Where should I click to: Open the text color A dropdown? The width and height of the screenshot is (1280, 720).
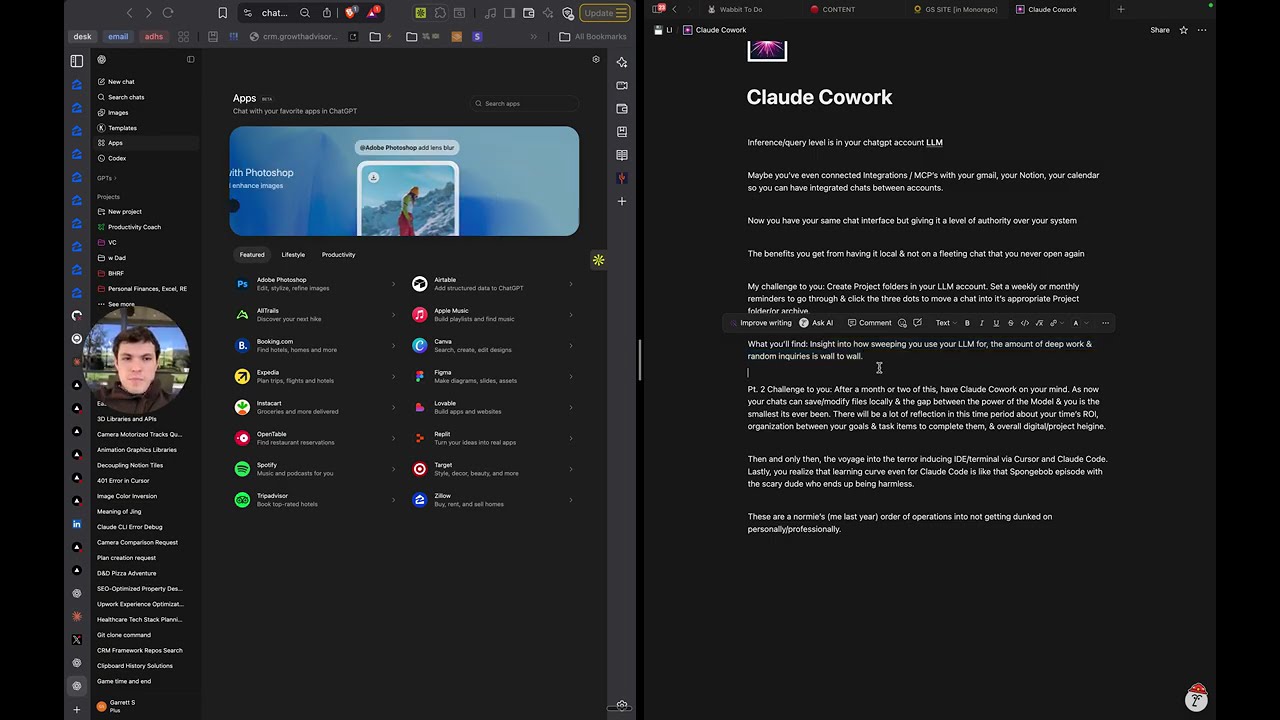coord(1078,323)
